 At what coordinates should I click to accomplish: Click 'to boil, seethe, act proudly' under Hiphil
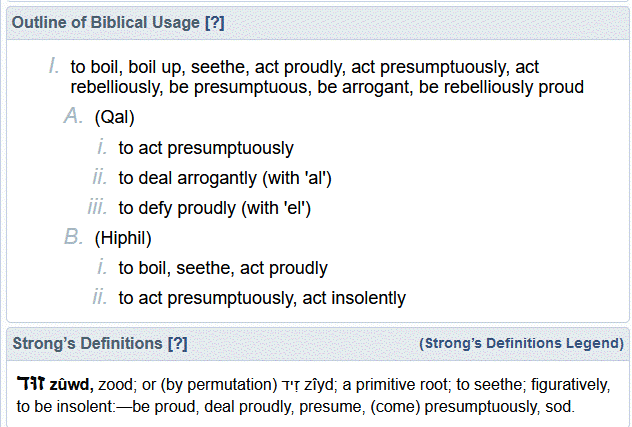pos(223,268)
